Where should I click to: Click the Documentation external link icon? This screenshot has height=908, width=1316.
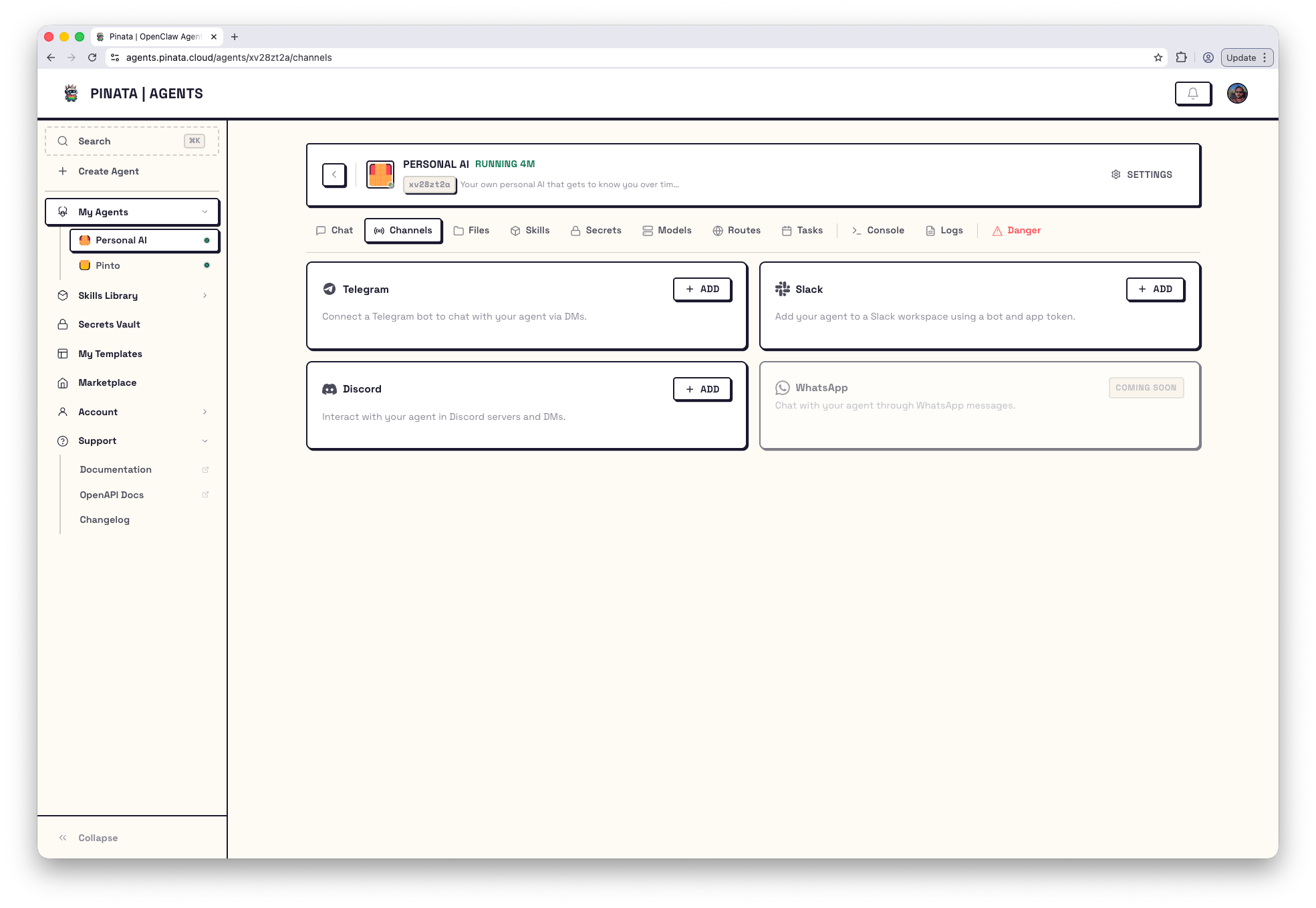(205, 469)
